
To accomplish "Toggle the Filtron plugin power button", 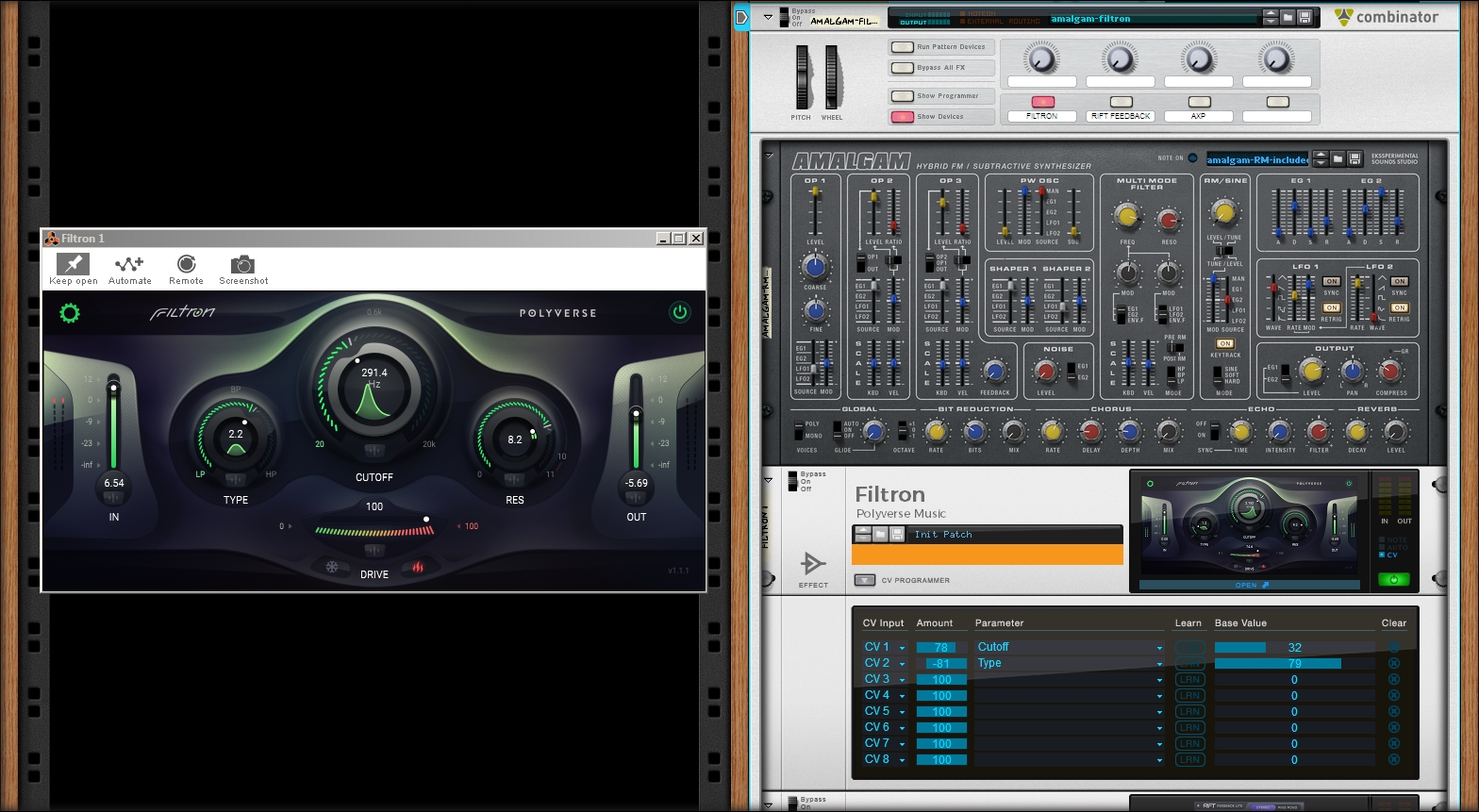I will tap(679, 312).
